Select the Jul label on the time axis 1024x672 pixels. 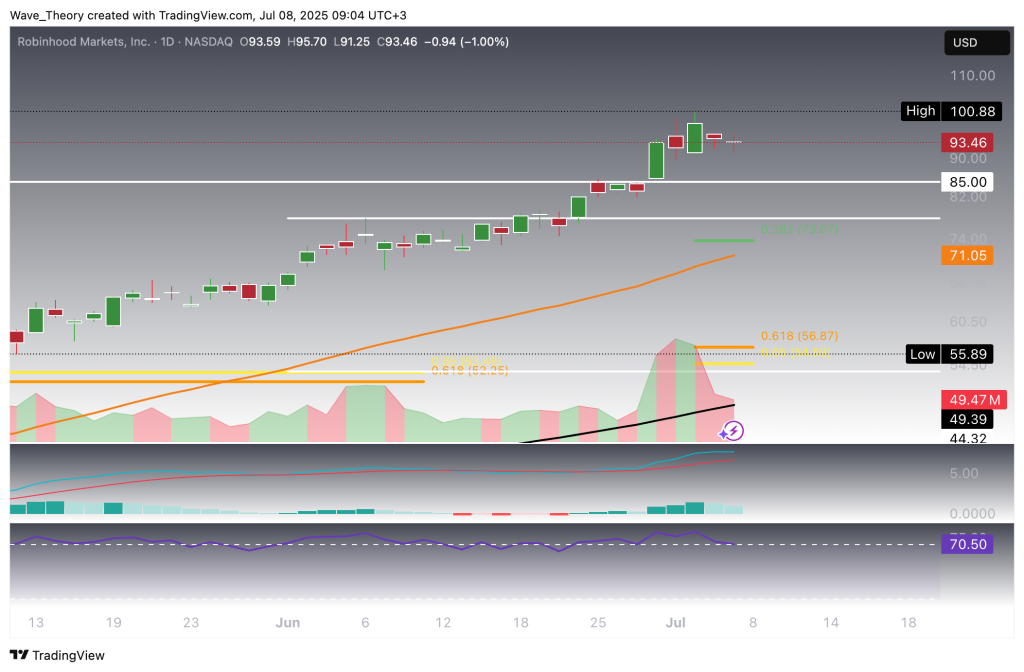point(675,622)
